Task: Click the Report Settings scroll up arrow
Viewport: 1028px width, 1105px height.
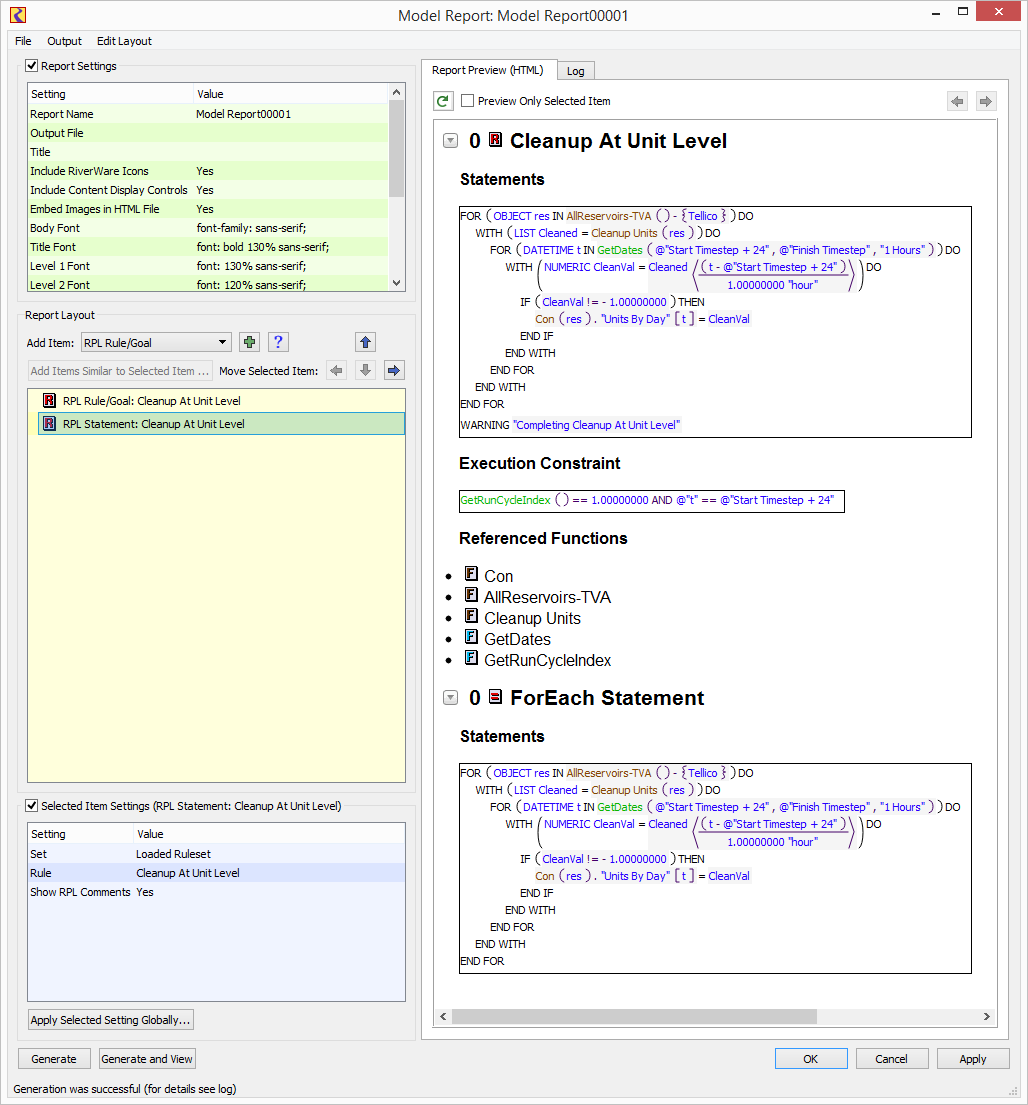Action: [397, 92]
